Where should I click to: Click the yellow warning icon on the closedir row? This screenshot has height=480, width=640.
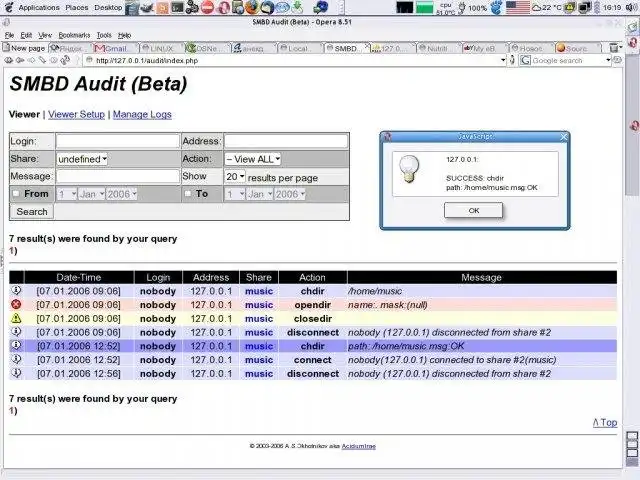pos(16,318)
